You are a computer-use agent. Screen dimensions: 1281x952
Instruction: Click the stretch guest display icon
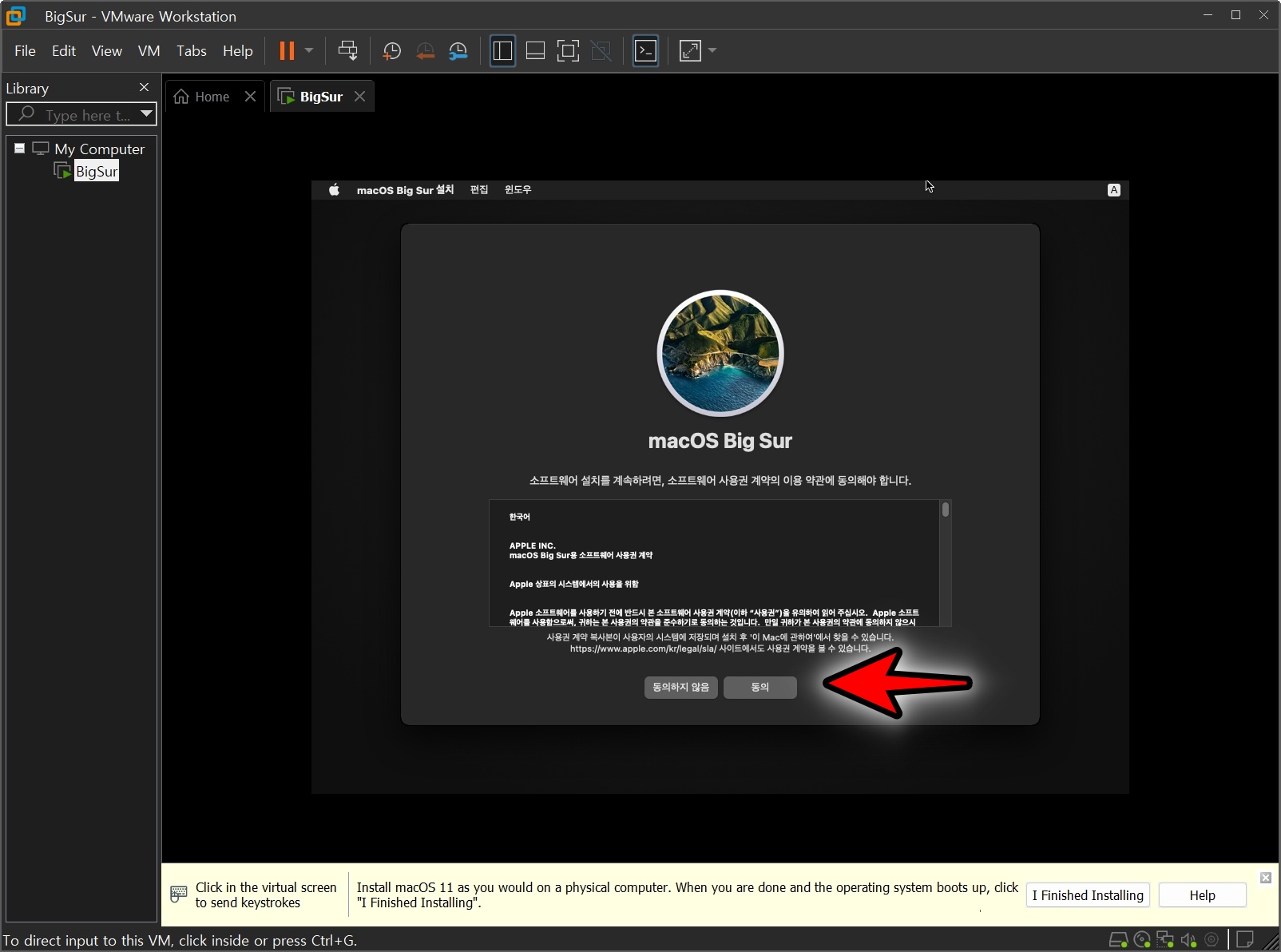click(x=690, y=51)
